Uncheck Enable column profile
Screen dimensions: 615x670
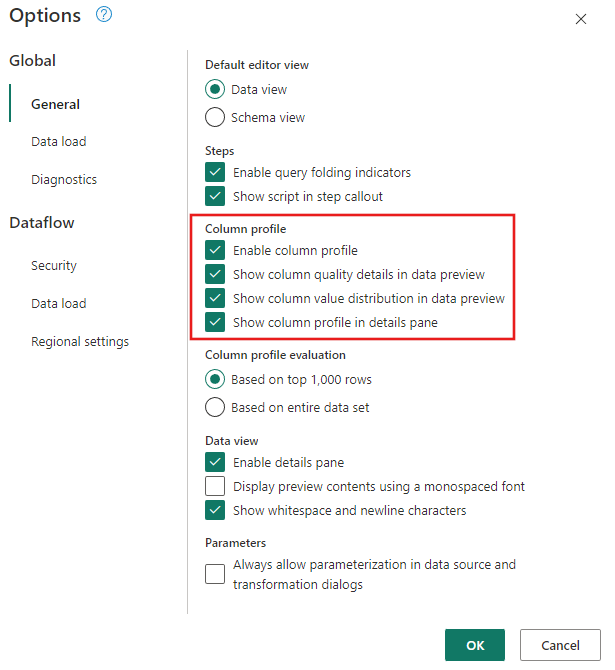pyautogui.click(x=215, y=250)
